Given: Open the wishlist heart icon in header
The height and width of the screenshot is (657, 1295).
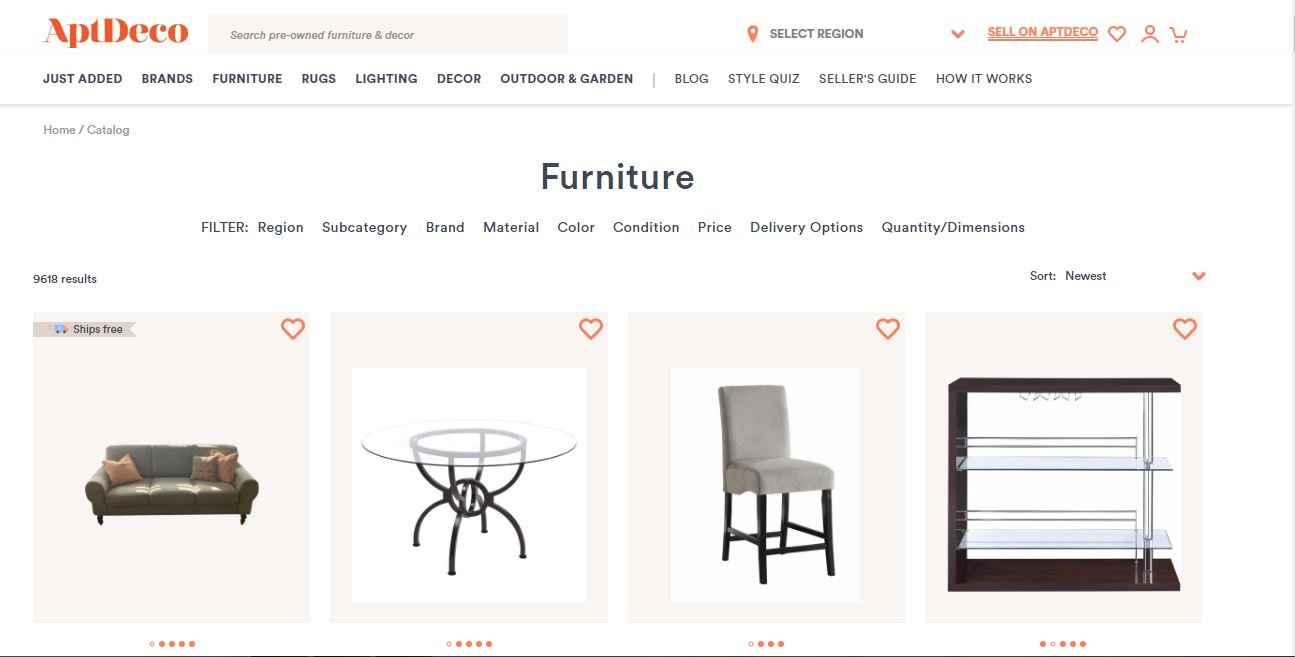Looking at the screenshot, I should (x=1117, y=34).
